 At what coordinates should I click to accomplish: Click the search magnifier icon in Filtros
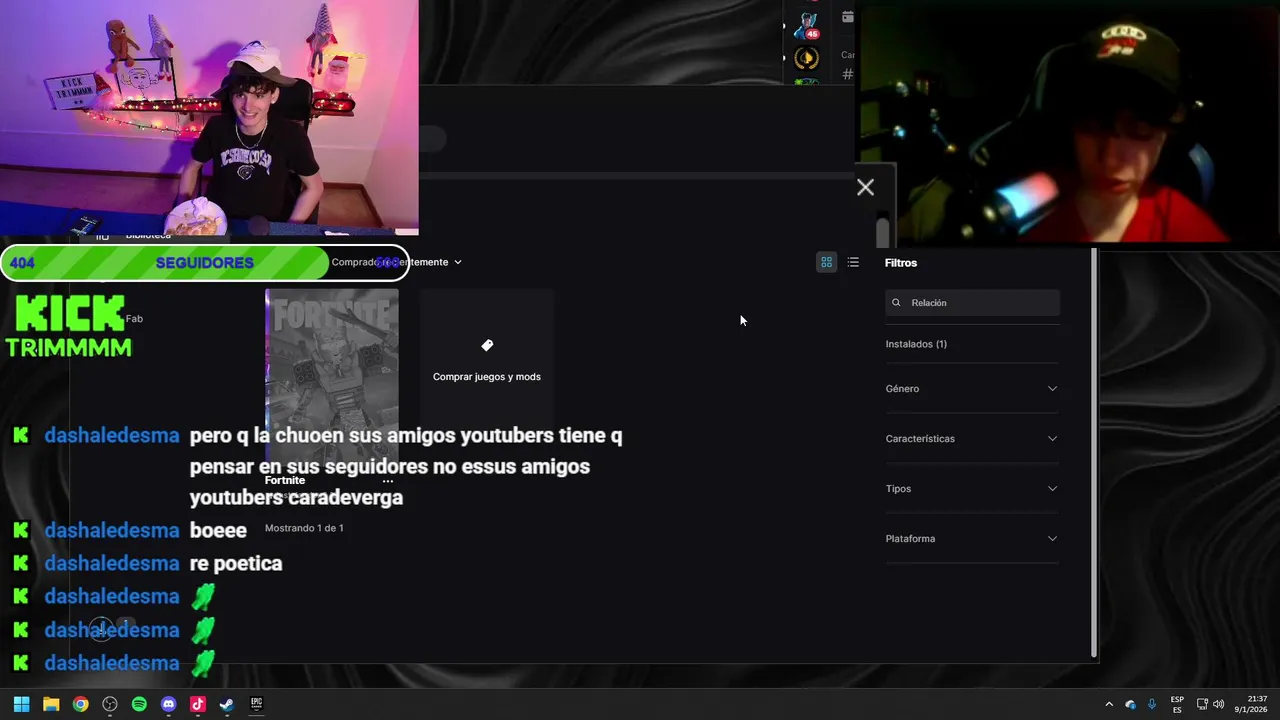point(896,302)
